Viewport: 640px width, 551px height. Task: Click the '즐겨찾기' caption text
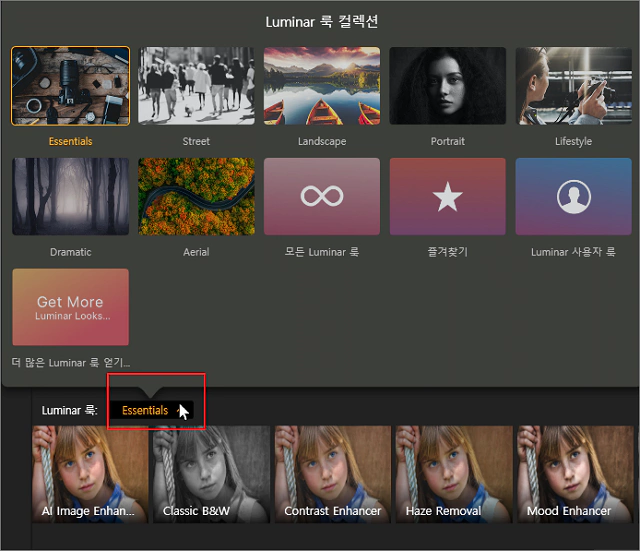point(448,252)
